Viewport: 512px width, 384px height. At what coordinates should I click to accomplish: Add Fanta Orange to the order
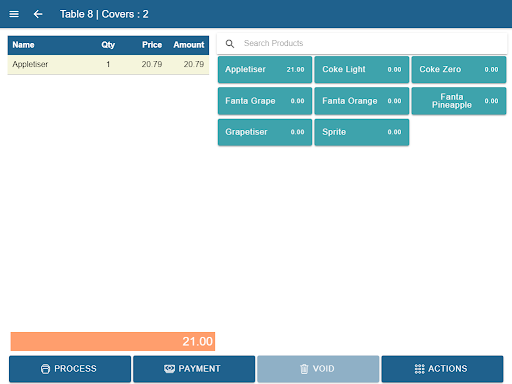(362, 101)
